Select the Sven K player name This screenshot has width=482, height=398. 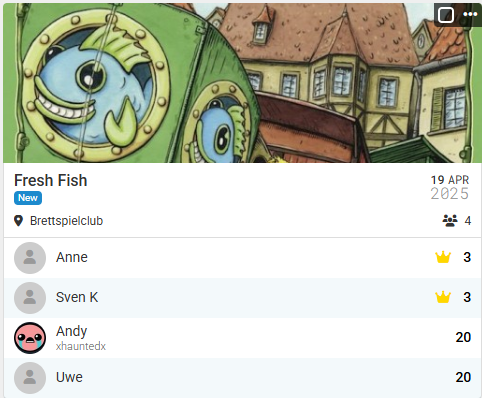(77, 297)
